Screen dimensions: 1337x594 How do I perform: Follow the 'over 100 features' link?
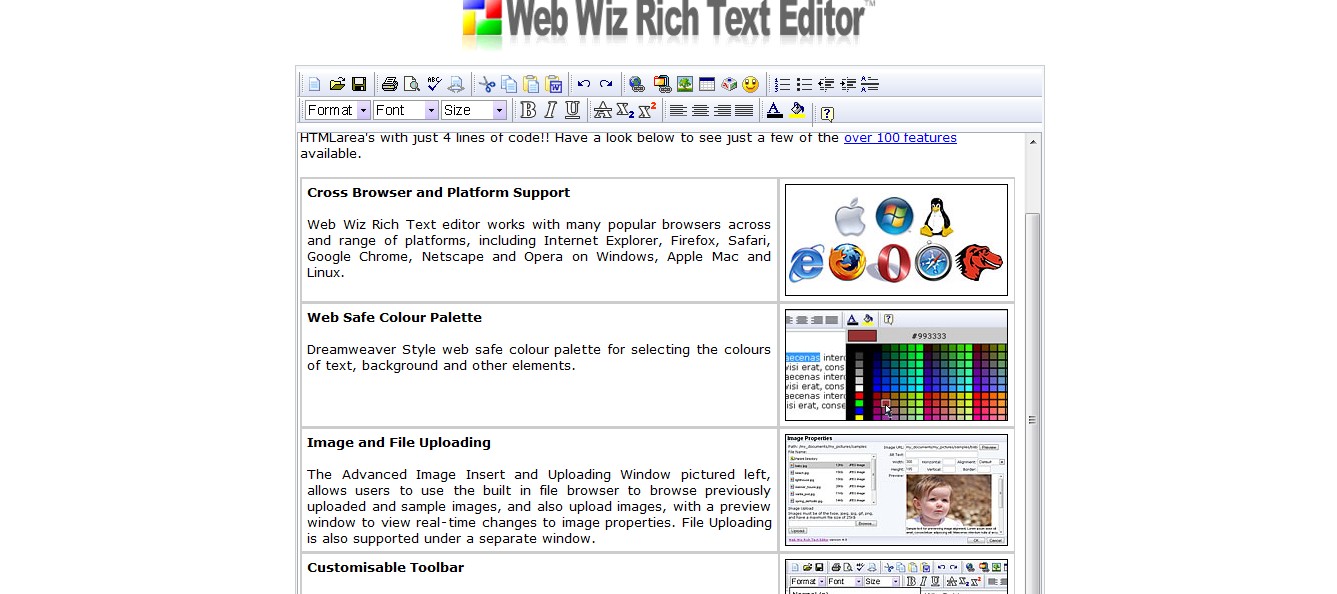coord(900,138)
